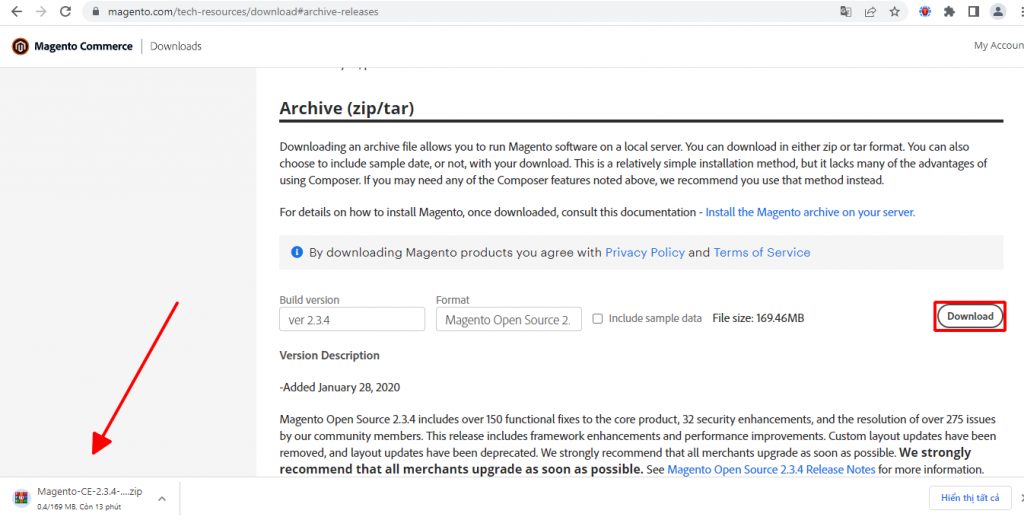Go back to the previous page
1024x520 pixels.
(16, 12)
